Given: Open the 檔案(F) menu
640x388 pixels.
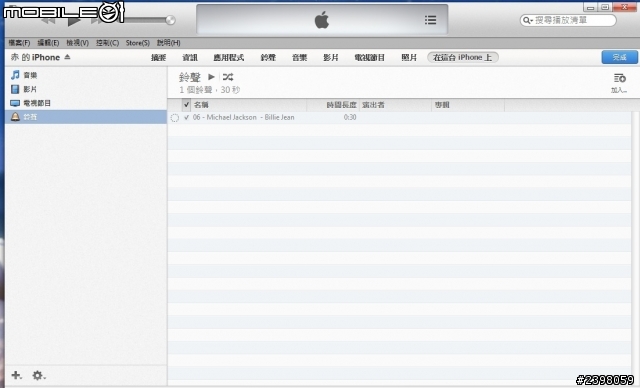Looking at the screenshot, I should point(19,42).
